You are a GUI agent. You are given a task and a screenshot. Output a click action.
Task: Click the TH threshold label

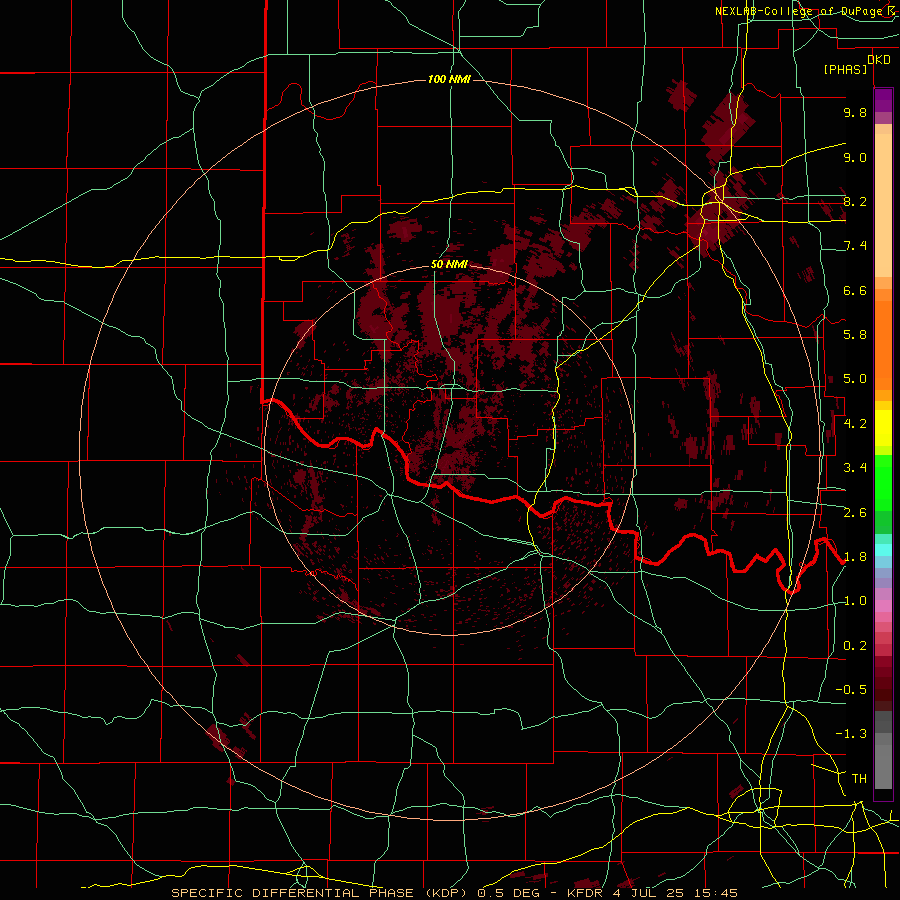(859, 779)
